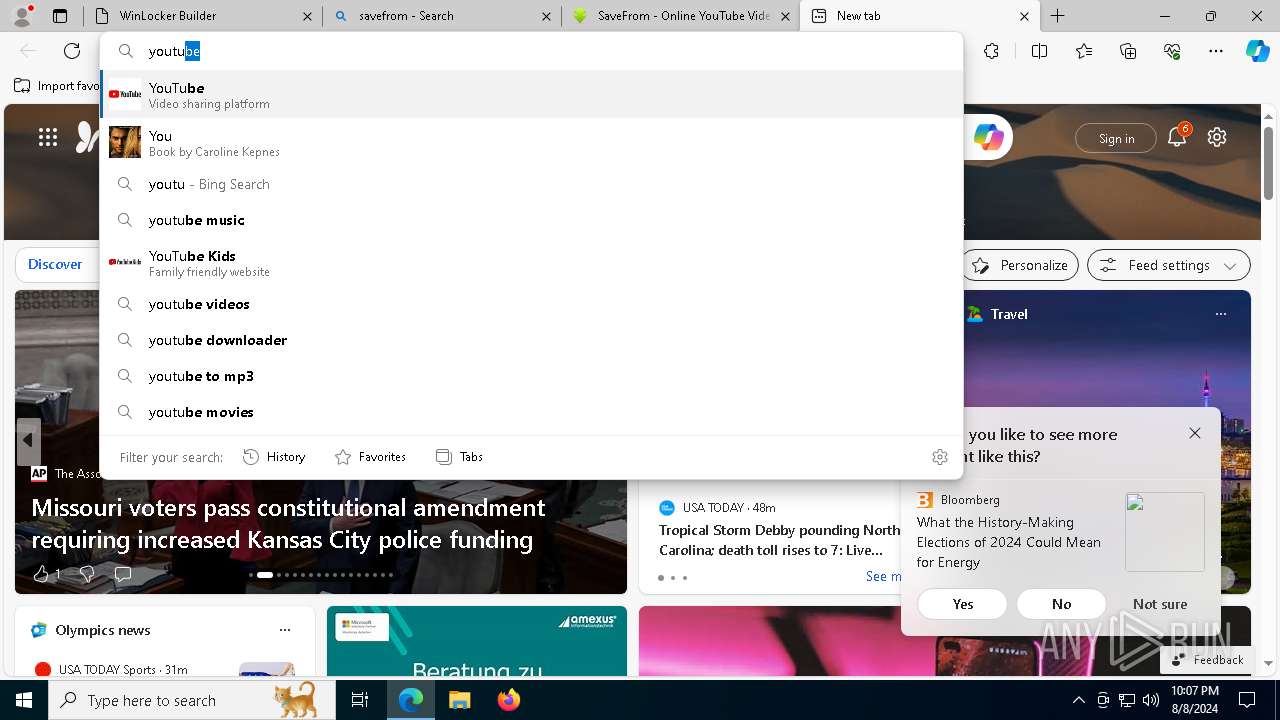Click the Edge profile avatar icon

click(x=22, y=15)
